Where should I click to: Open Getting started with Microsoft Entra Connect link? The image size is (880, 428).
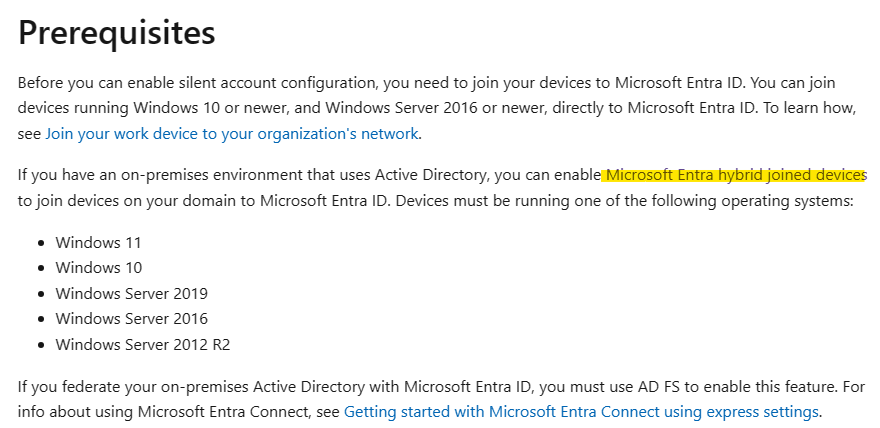[x=581, y=412]
